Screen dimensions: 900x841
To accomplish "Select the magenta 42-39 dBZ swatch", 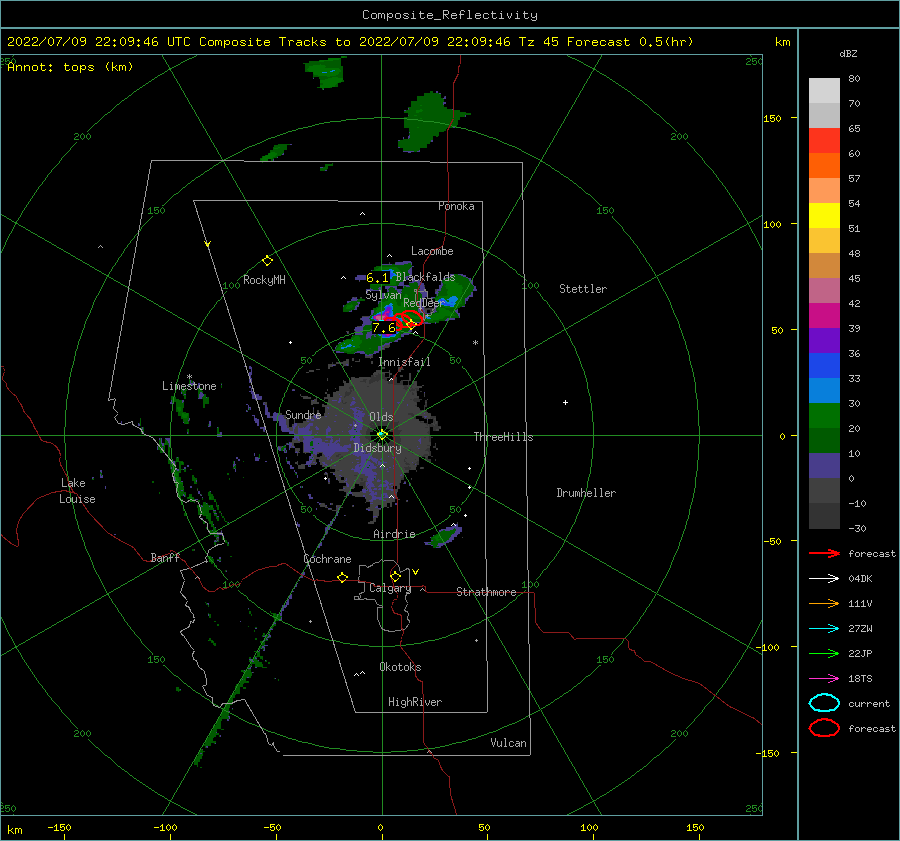I will click(824, 316).
